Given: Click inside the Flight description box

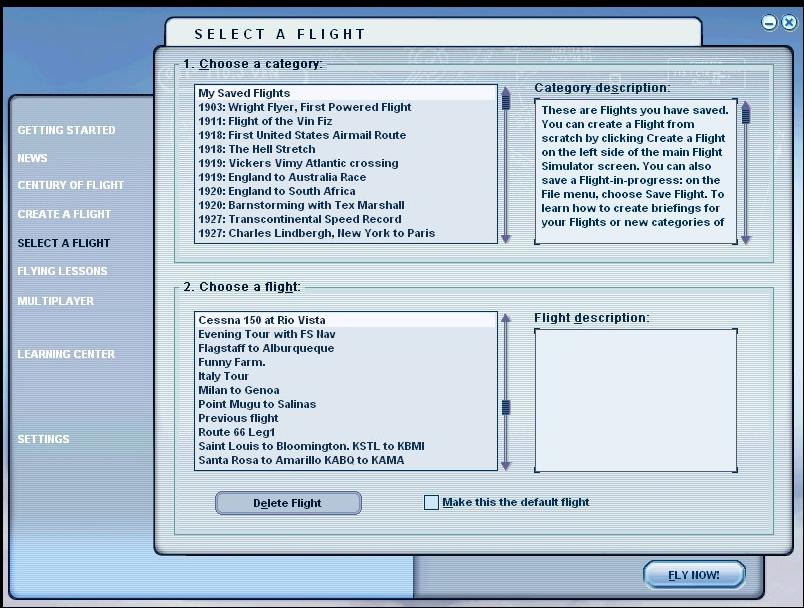Looking at the screenshot, I should [x=636, y=400].
